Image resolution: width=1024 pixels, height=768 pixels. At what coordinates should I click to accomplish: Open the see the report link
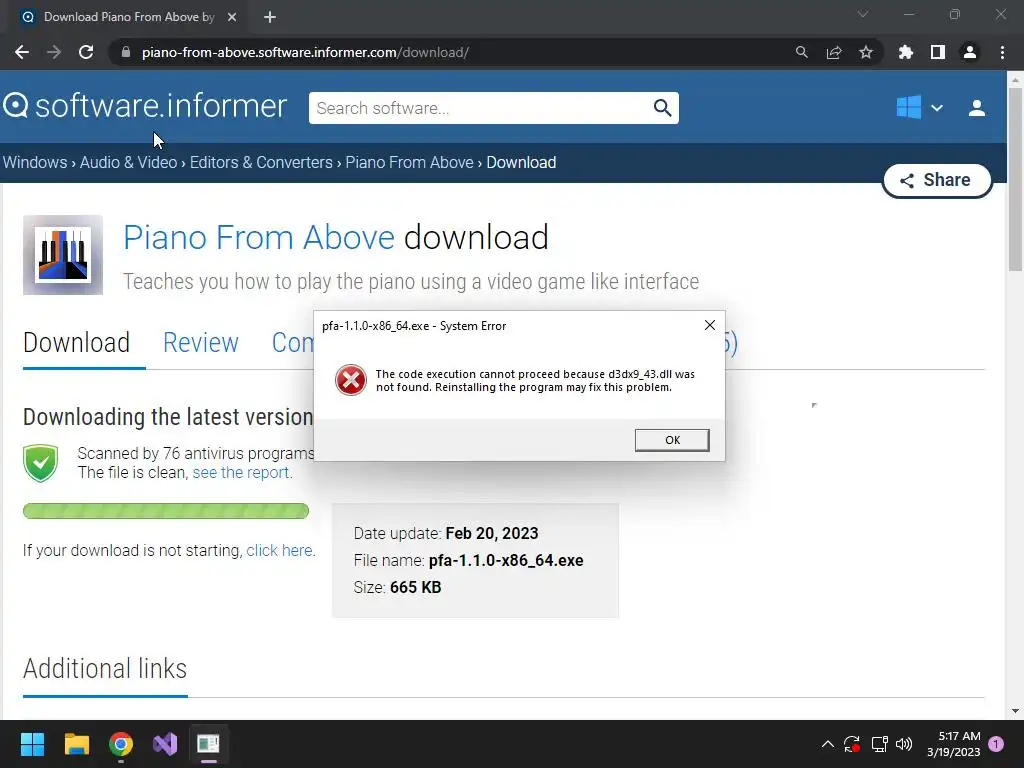(x=242, y=472)
